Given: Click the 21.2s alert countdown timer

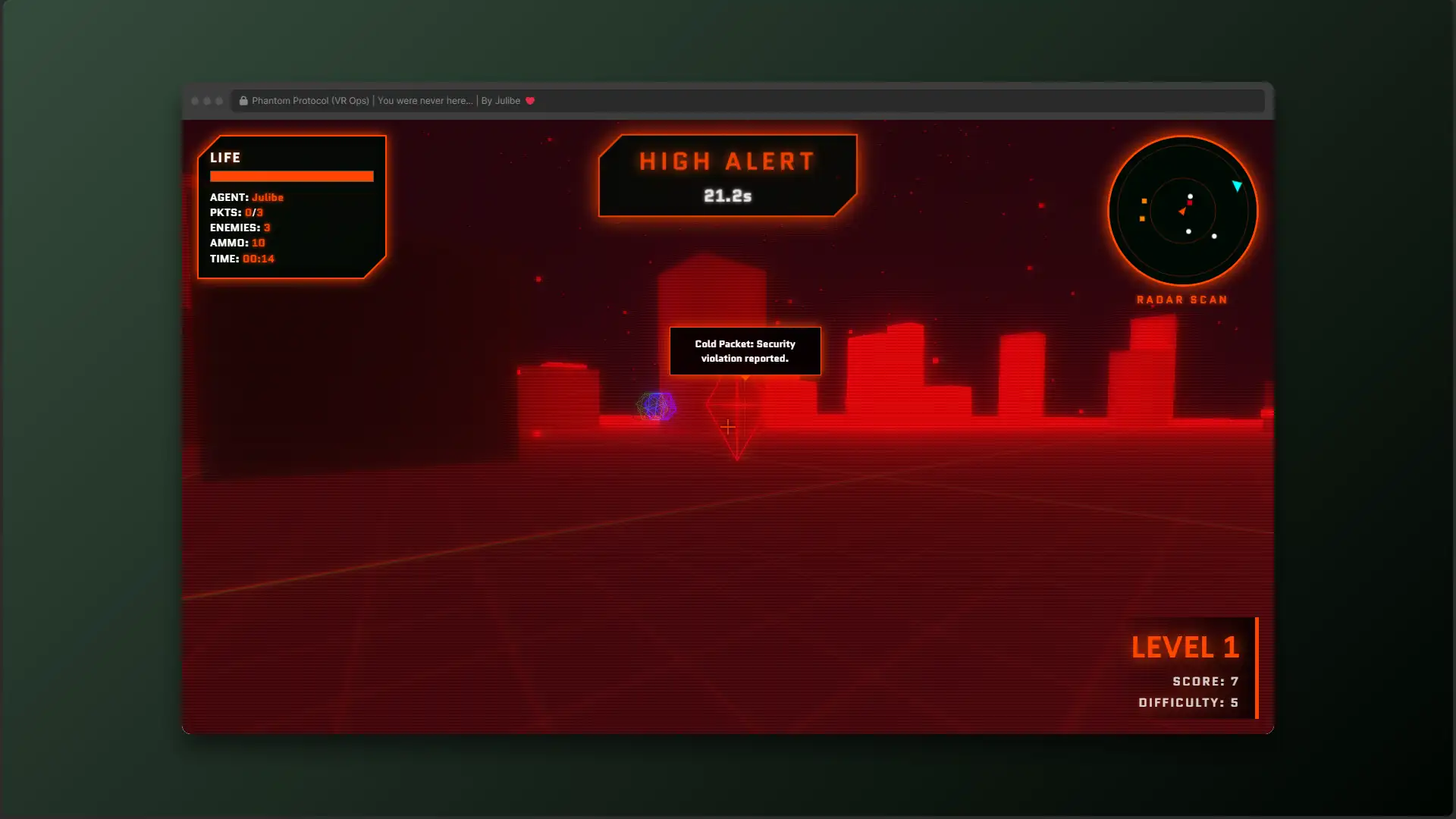Looking at the screenshot, I should pyautogui.click(x=727, y=196).
